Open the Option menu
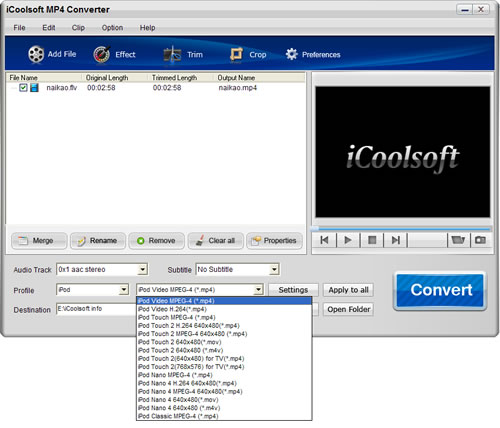Screen dimensions: 500x428 [112, 28]
